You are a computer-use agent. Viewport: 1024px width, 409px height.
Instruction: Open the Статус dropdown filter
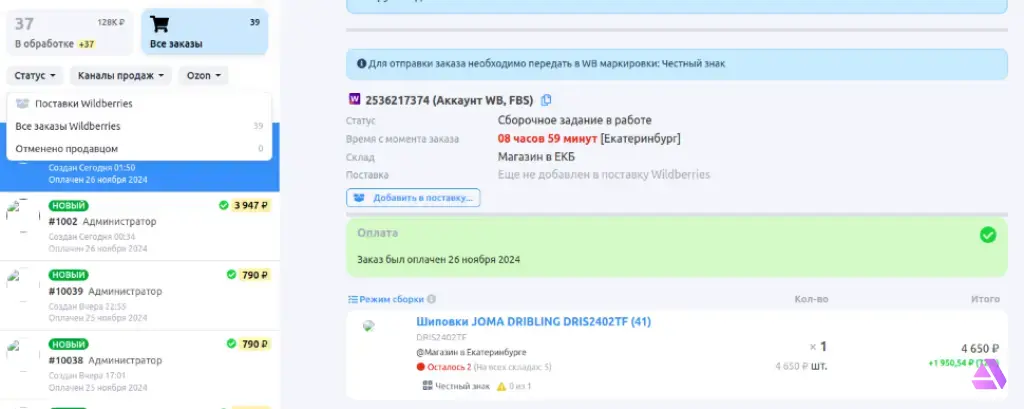(x=35, y=76)
